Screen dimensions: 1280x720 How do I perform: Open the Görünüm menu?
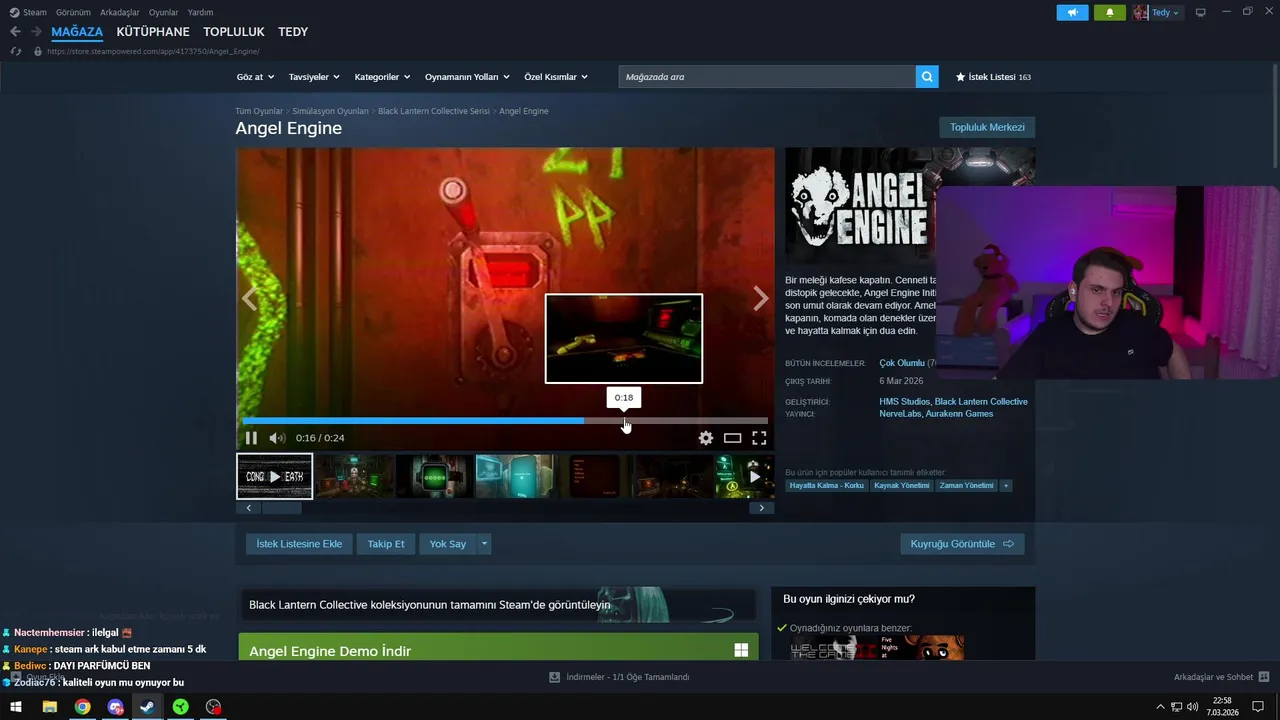pos(73,12)
